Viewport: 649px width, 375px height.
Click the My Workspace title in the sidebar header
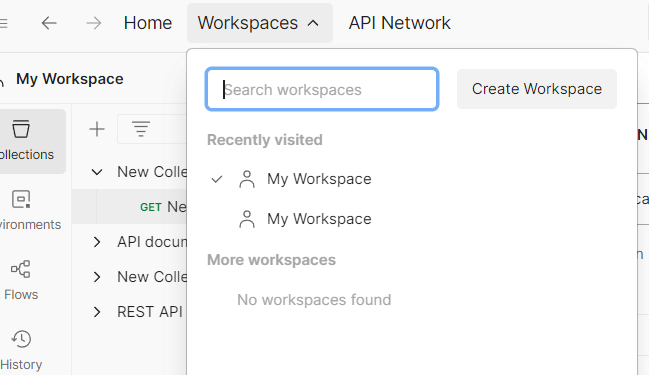pos(70,79)
